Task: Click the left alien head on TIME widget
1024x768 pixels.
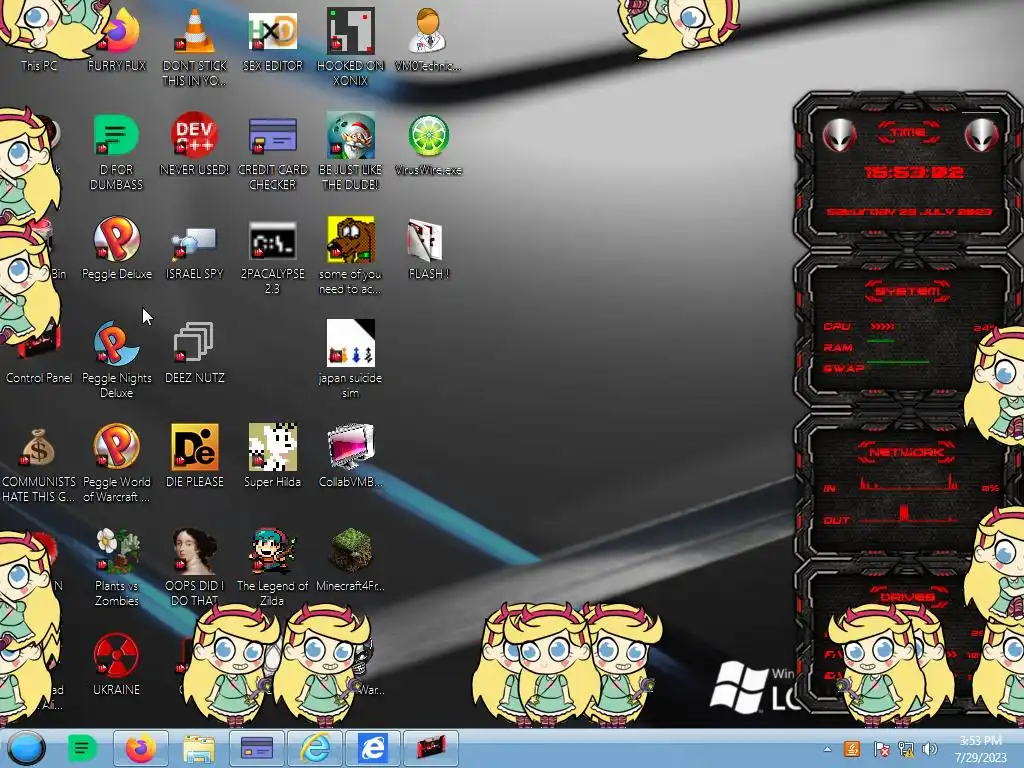Action: click(839, 136)
